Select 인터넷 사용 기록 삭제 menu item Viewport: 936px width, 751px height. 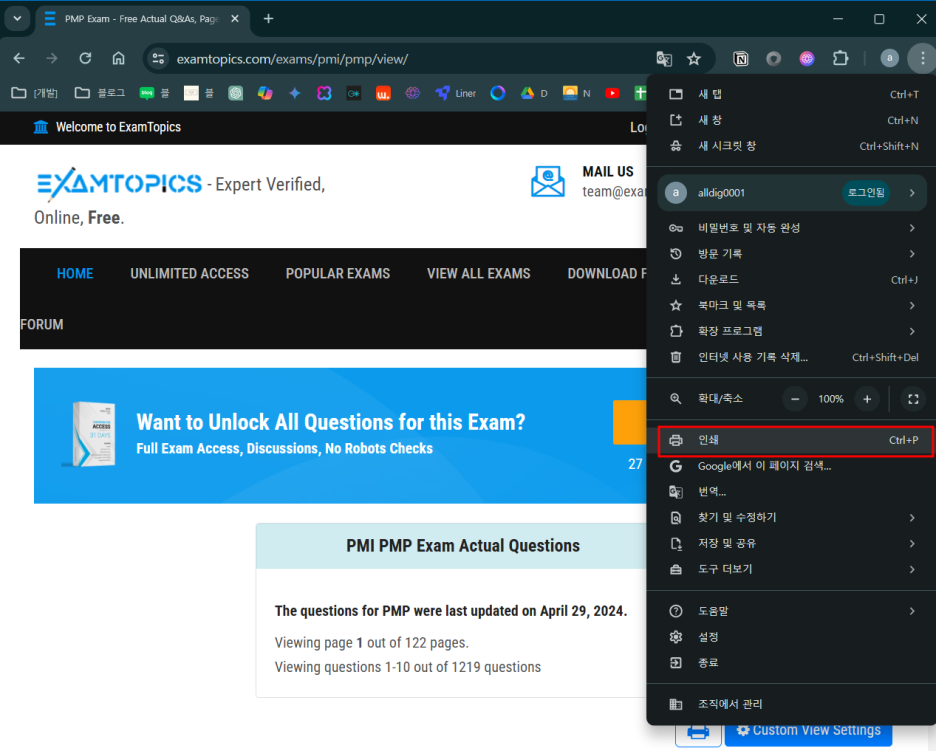pos(793,357)
